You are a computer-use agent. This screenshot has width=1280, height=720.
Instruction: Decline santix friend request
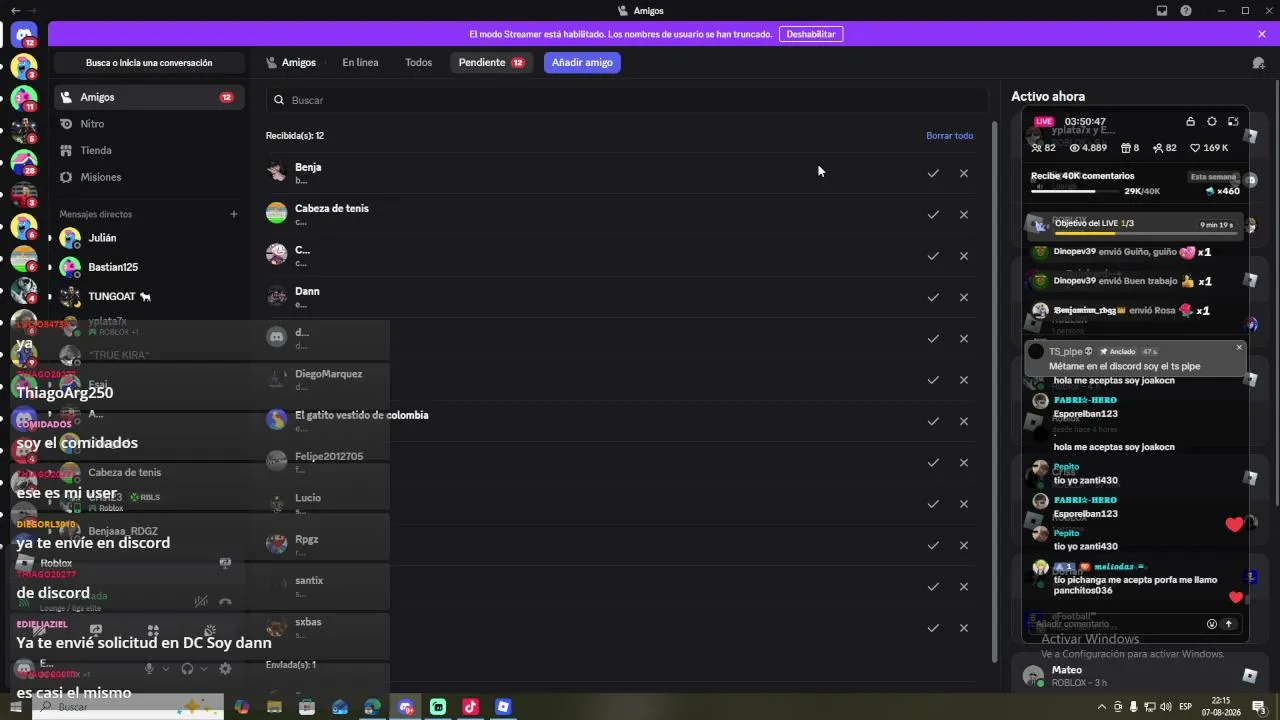click(964, 587)
